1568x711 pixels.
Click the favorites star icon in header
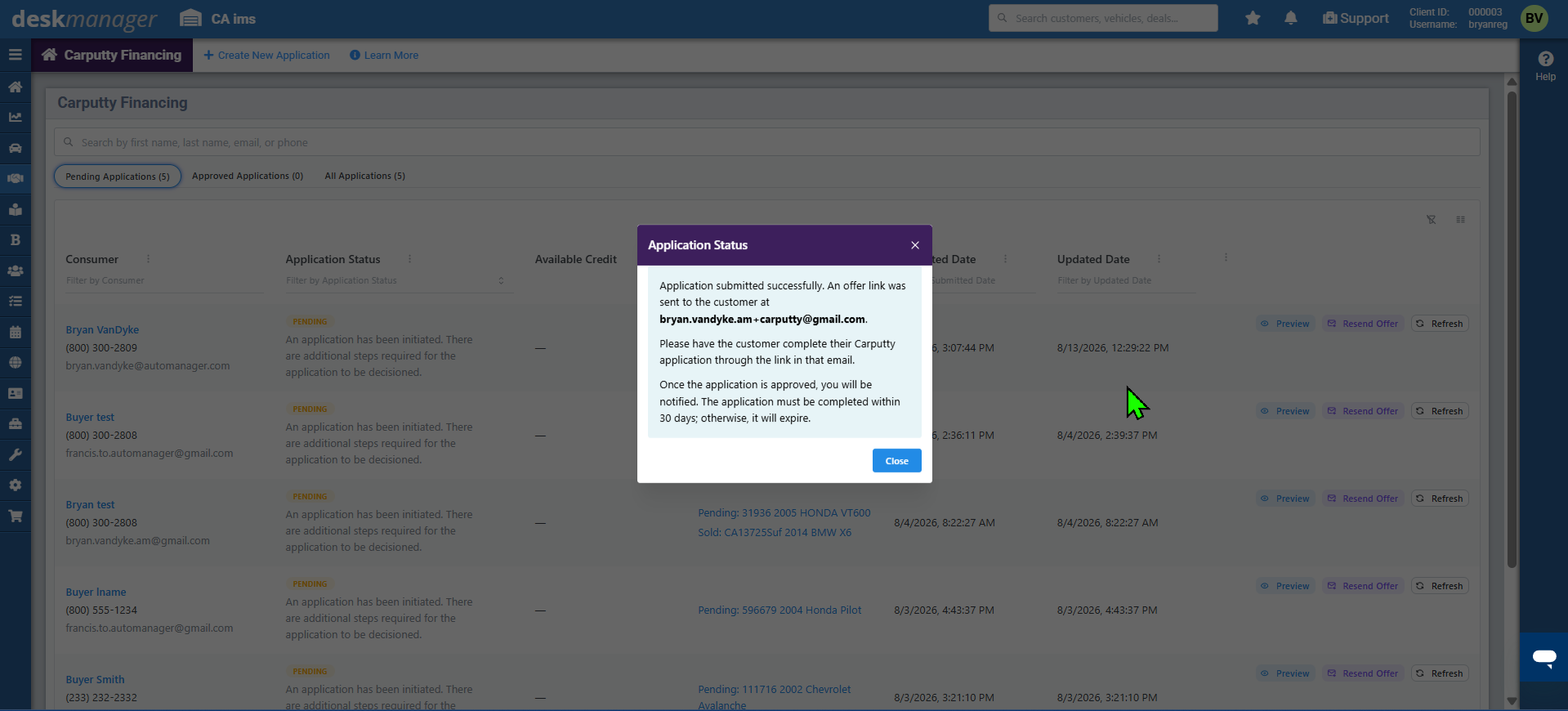tap(1253, 18)
